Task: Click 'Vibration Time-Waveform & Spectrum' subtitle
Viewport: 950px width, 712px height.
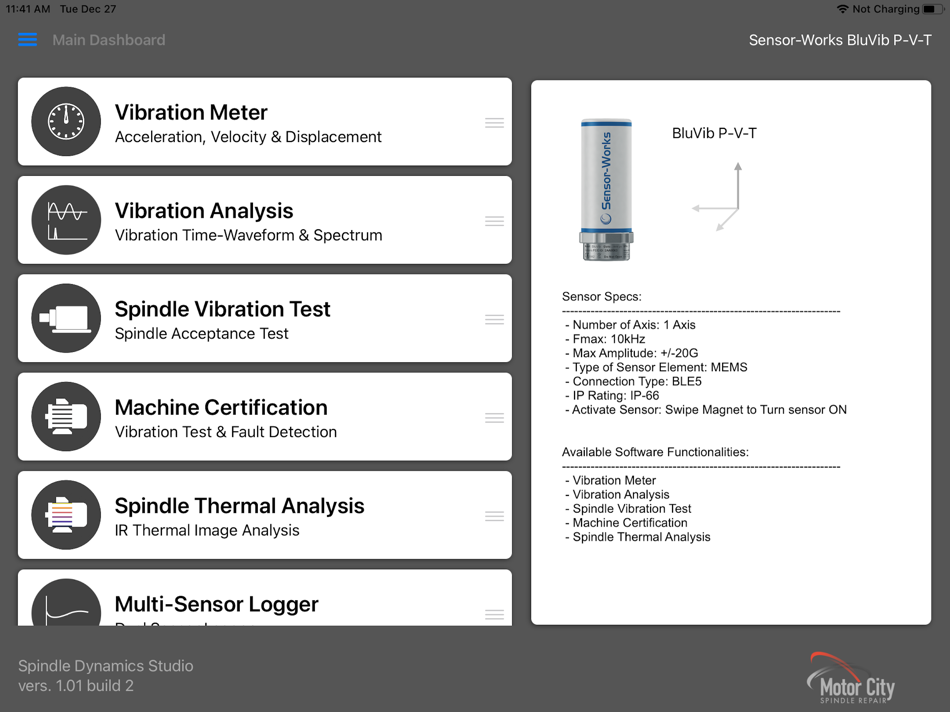Action: [248, 235]
